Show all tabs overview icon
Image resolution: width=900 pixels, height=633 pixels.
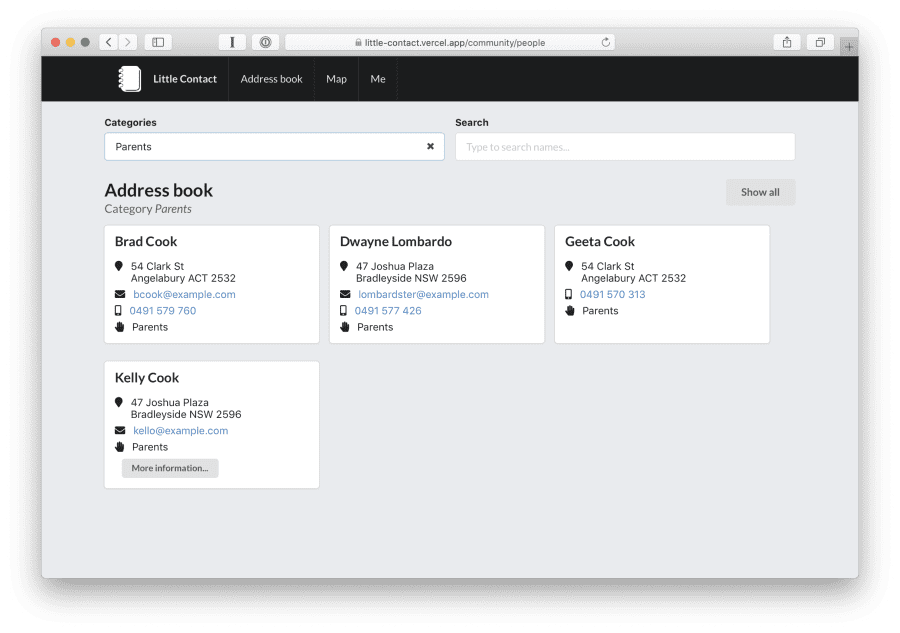click(820, 42)
